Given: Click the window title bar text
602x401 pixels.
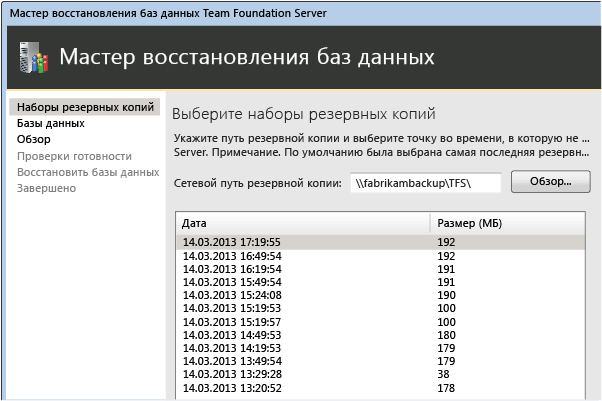Looking at the screenshot, I should pos(168,13).
